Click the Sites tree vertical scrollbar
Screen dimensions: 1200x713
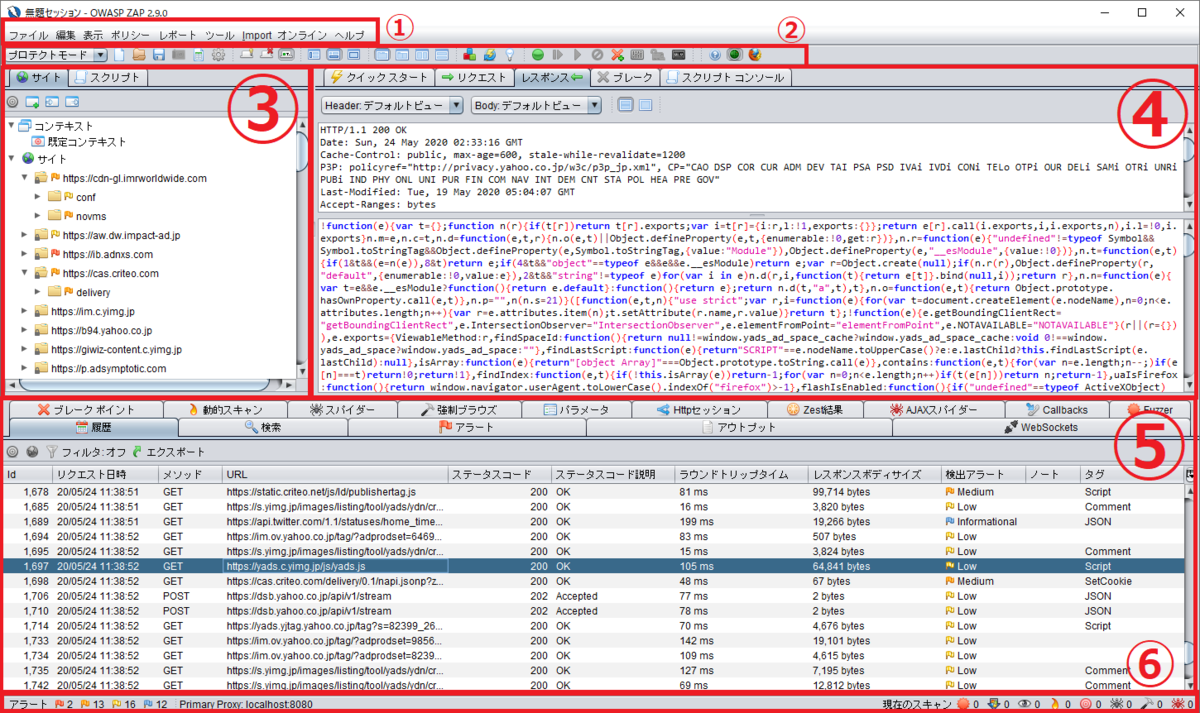pos(302,248)
